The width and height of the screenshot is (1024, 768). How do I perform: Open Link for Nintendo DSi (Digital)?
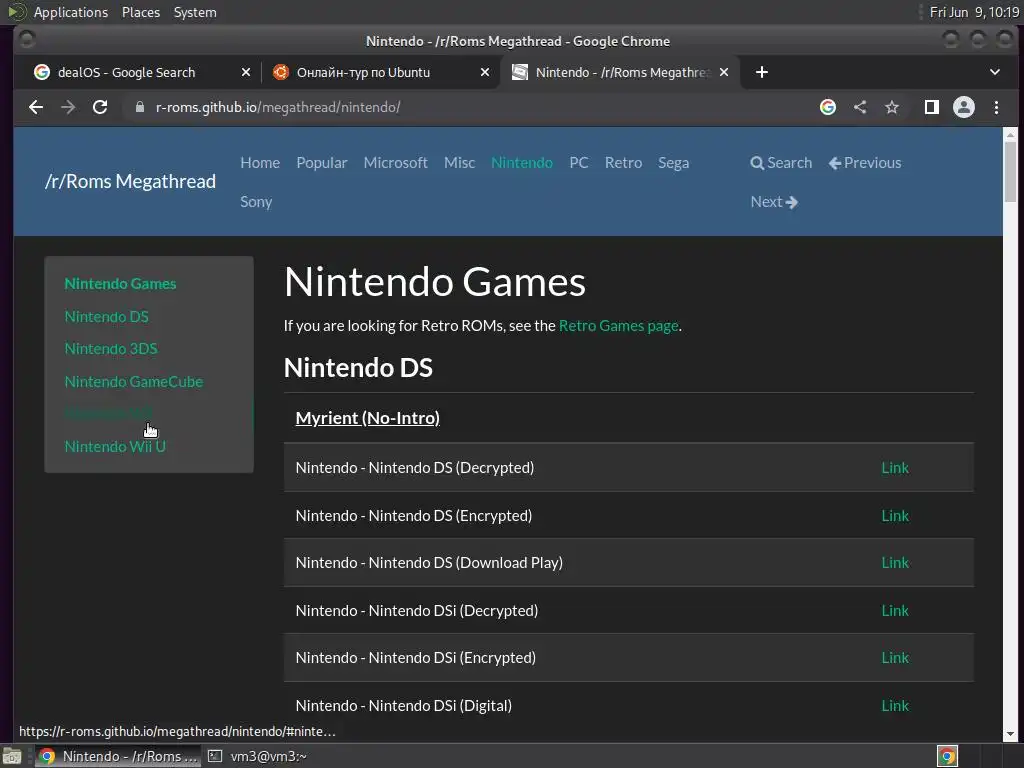pos(895,705)
